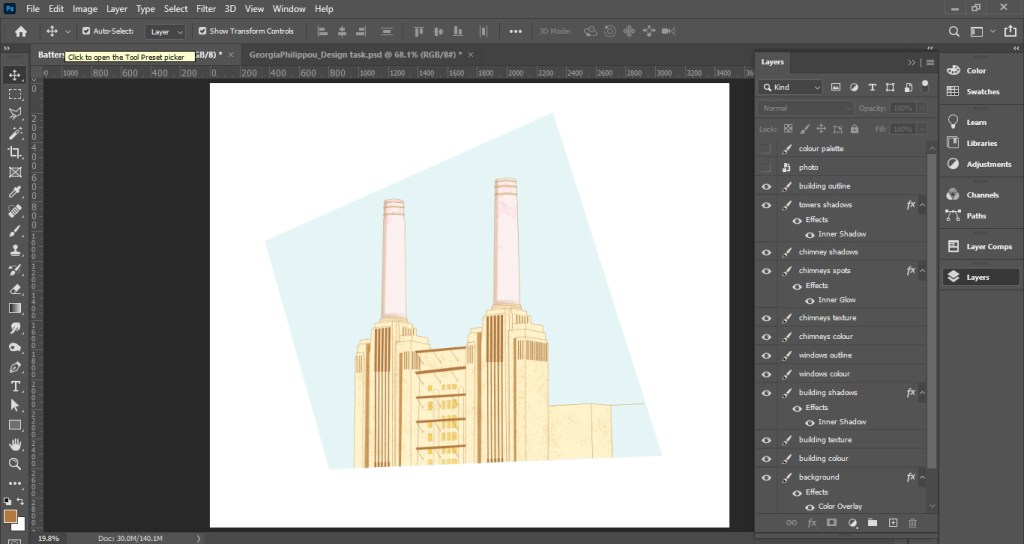Select the Hand tool

[x=15, y=445]
